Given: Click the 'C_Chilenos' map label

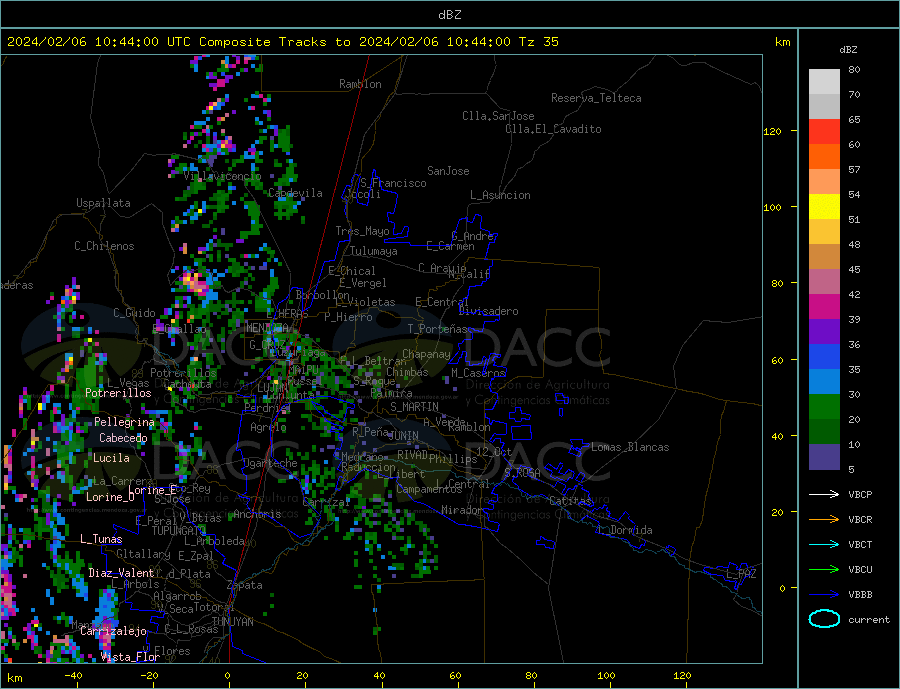Looking at the screenshot, I should [104, 246].
